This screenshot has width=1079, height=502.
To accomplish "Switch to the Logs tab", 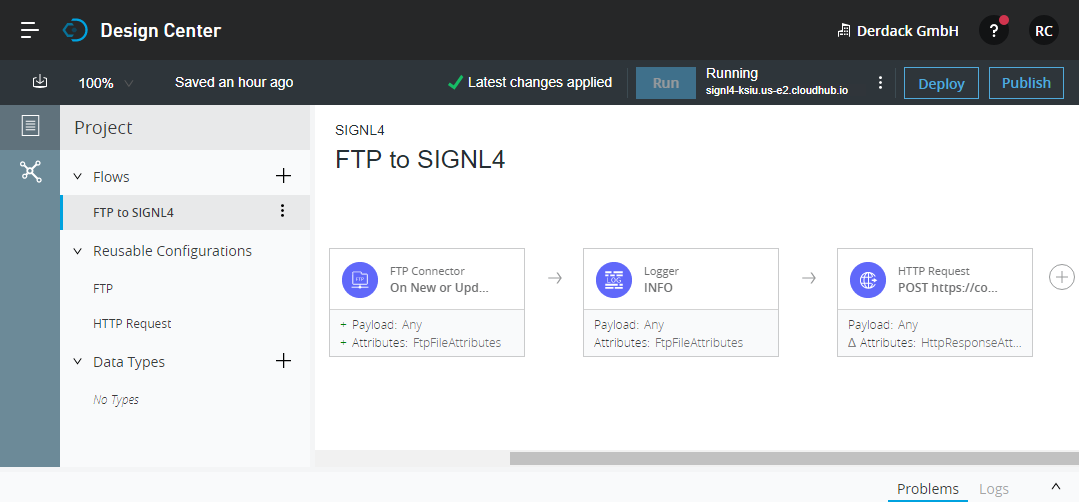I will [x=994, y=489].
